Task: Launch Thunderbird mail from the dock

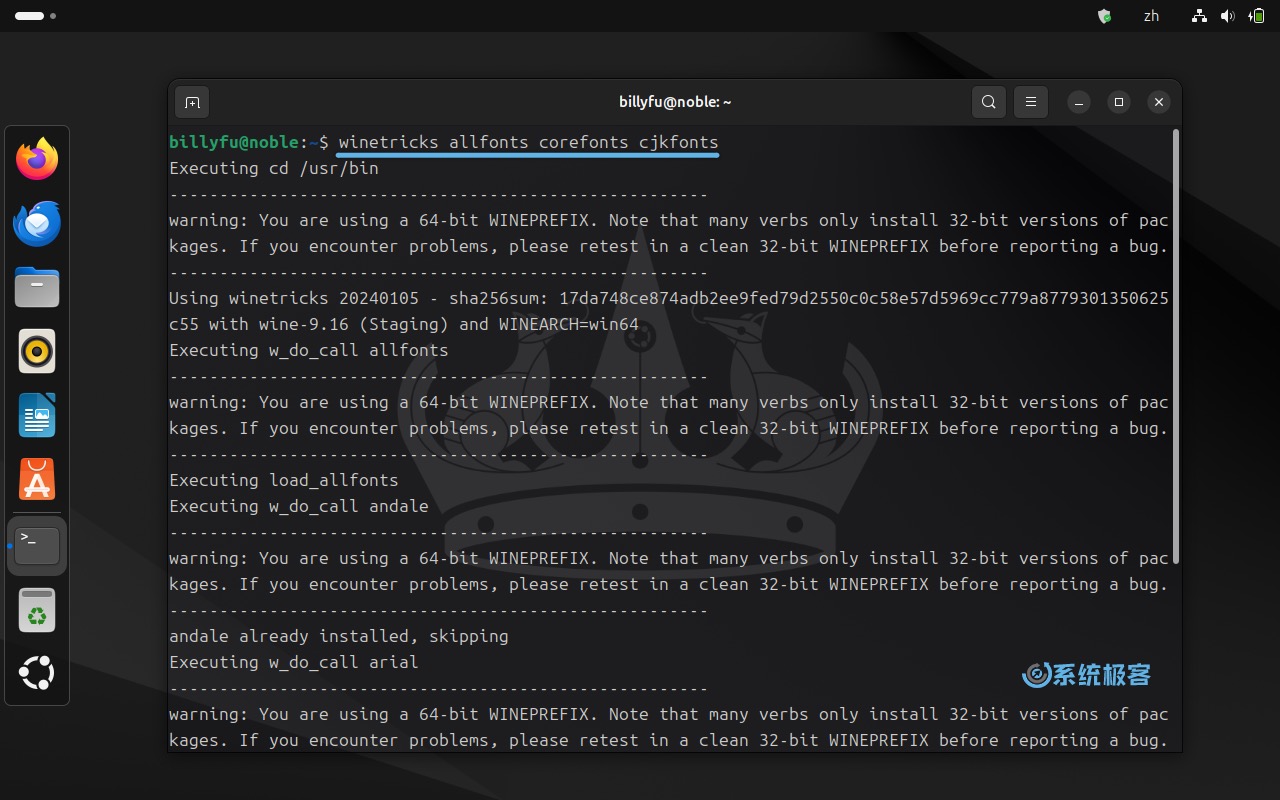Action: [x=37, y=223]
